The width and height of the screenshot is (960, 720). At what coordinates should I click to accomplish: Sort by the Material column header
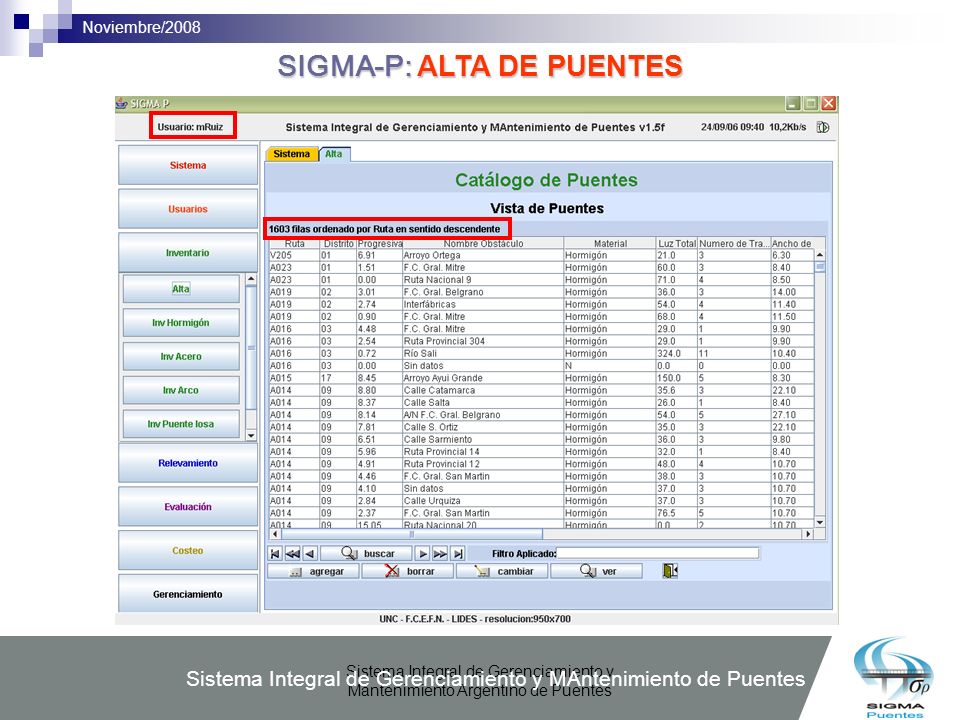click(x=610, y=244)
